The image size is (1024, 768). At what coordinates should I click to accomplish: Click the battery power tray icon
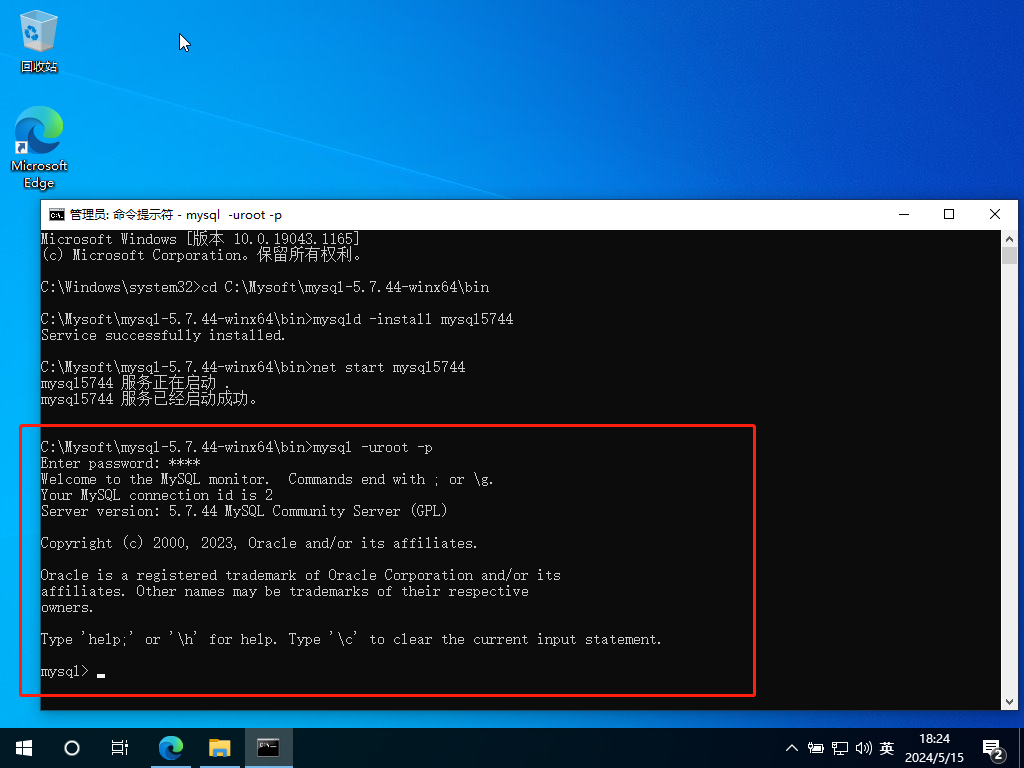point(816,748)
